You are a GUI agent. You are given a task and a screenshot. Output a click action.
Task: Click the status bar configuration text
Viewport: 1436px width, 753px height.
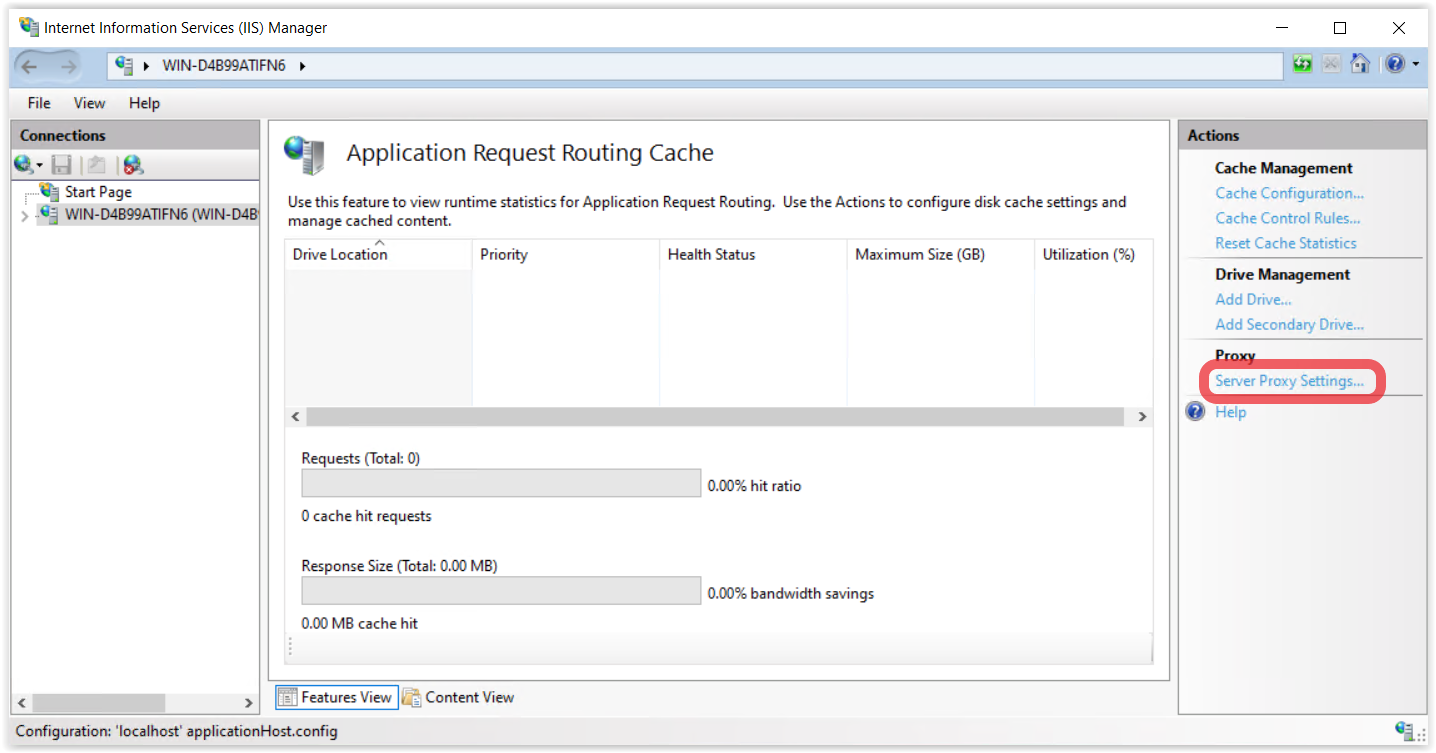pyautogui.click(x=177, y=731)
